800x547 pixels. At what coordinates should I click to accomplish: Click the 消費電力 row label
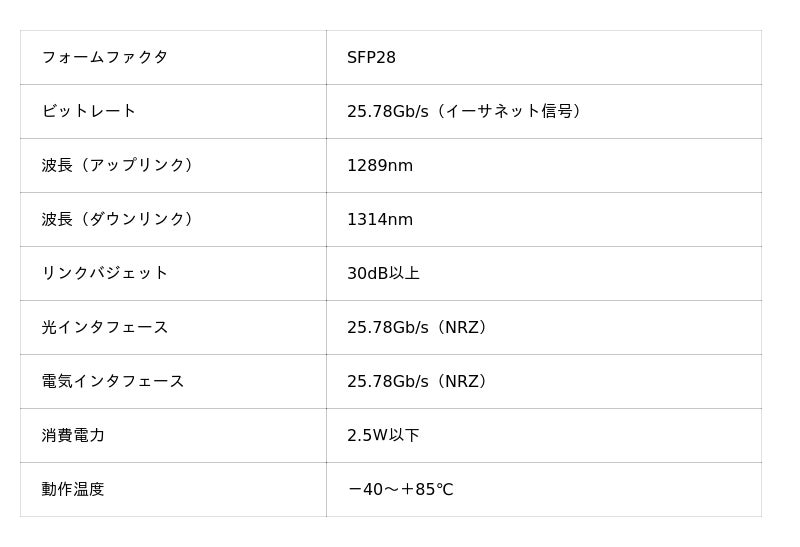(x=73, y=436)
